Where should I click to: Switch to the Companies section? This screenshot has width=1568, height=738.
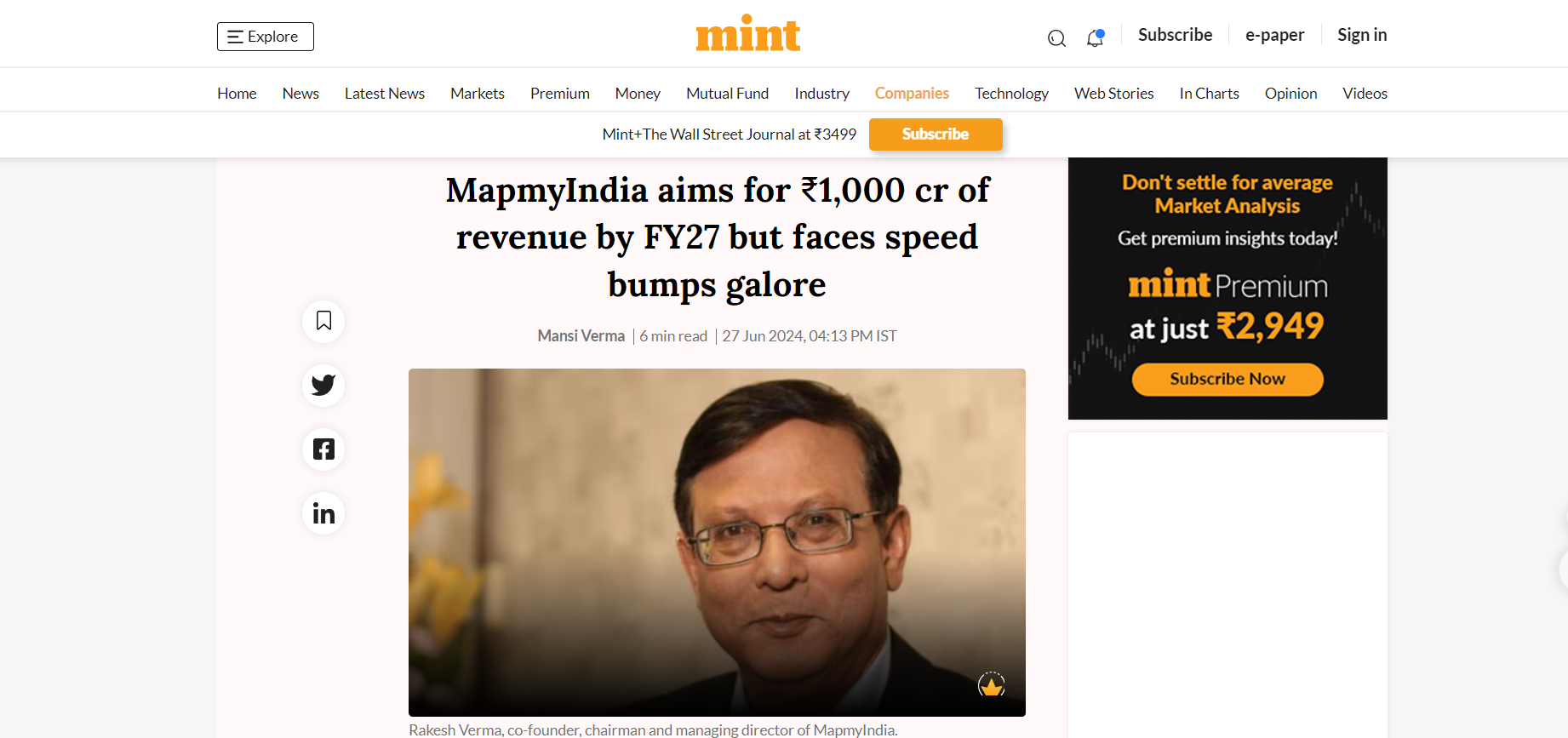tap(911, 94)
